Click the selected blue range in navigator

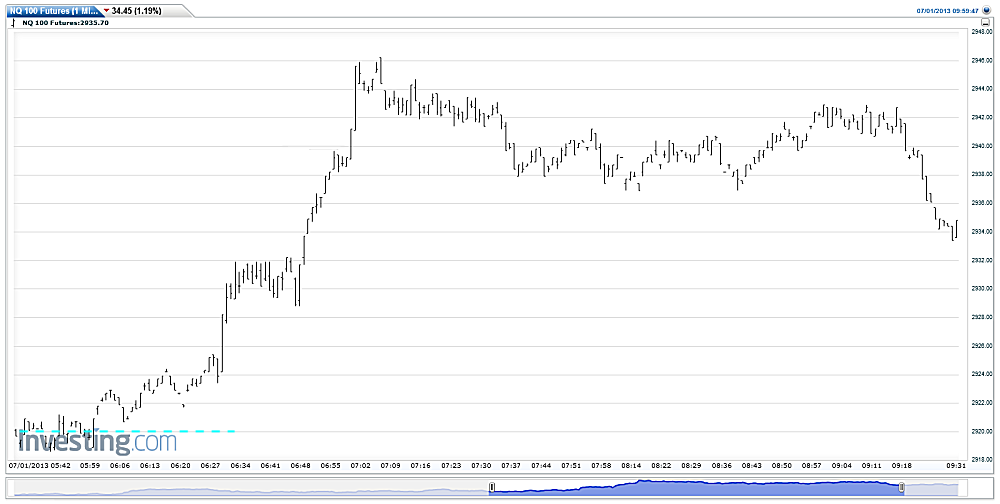coord(696,488)
